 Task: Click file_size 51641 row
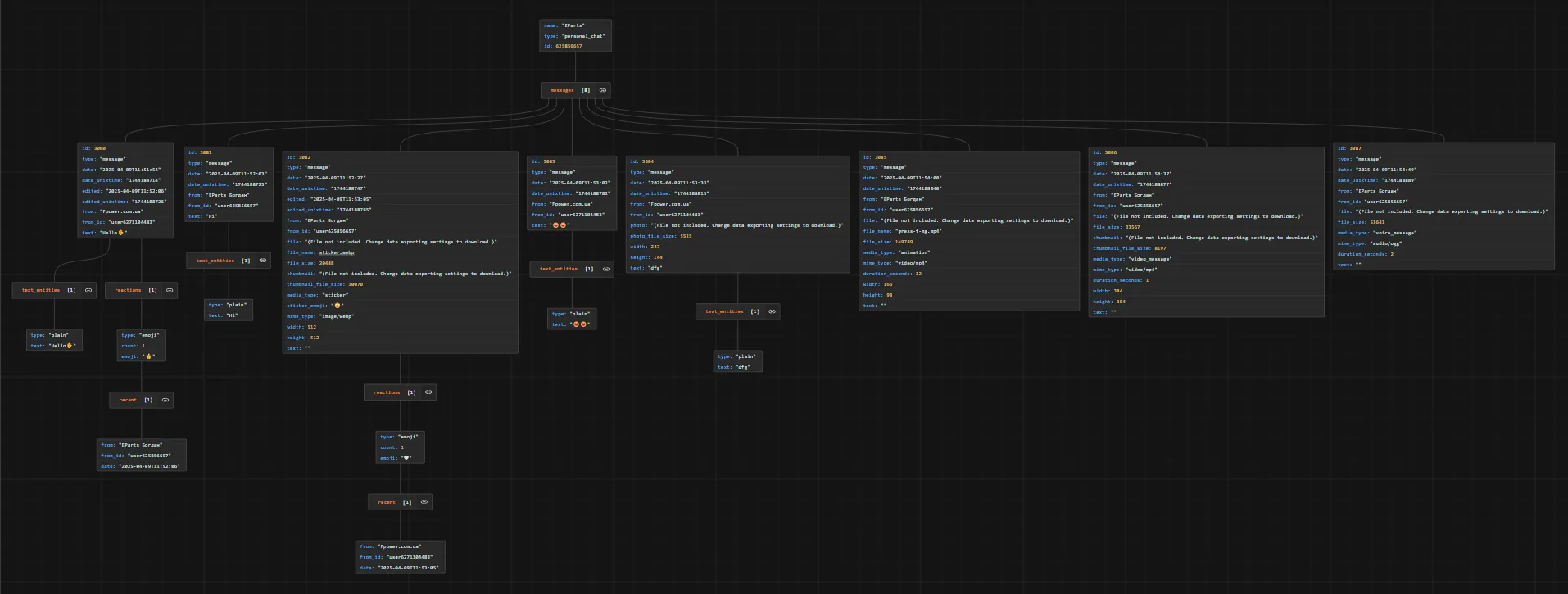(x=1361, y=222)
